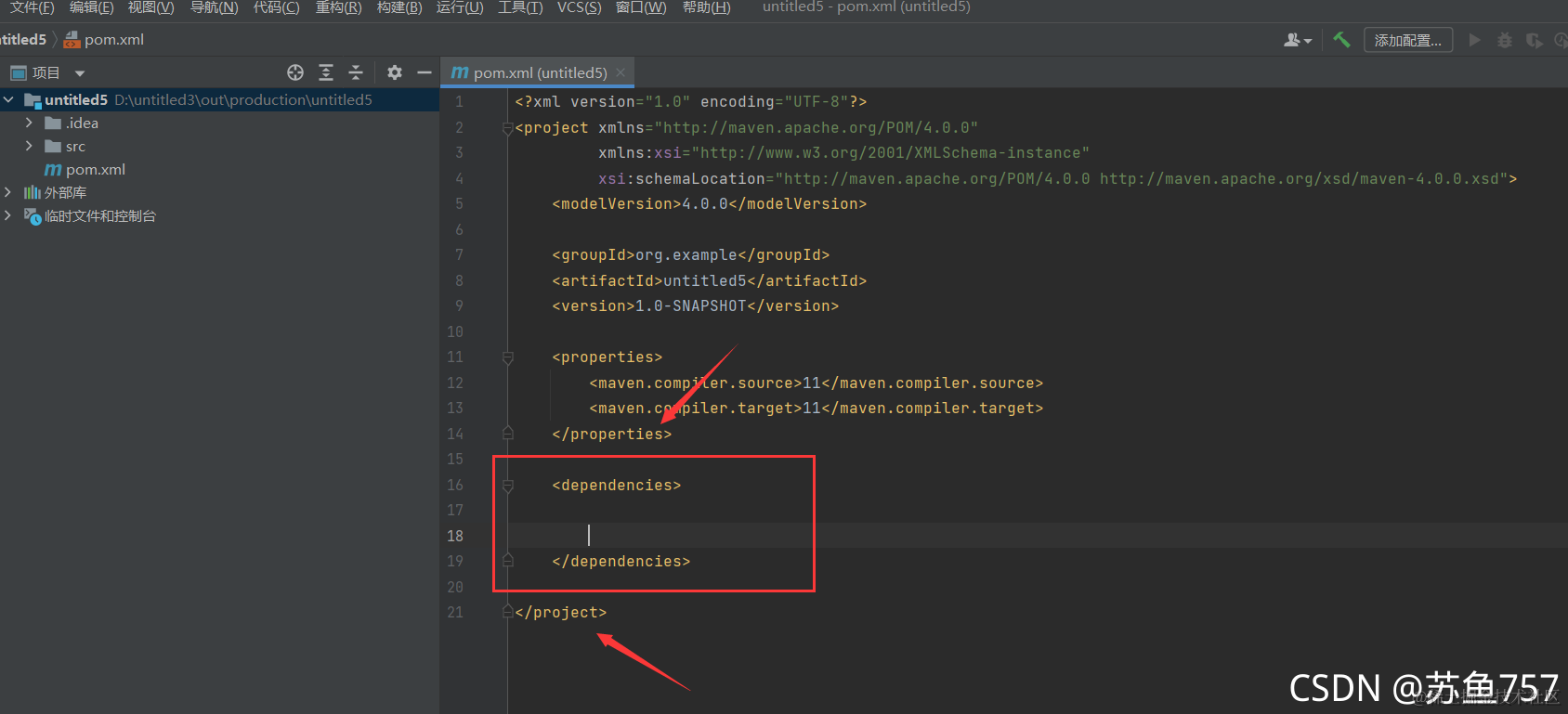Screen dimensions: 1568x714
Task: Click the fold end marker at line 19
Action: [x=508, y=560]
